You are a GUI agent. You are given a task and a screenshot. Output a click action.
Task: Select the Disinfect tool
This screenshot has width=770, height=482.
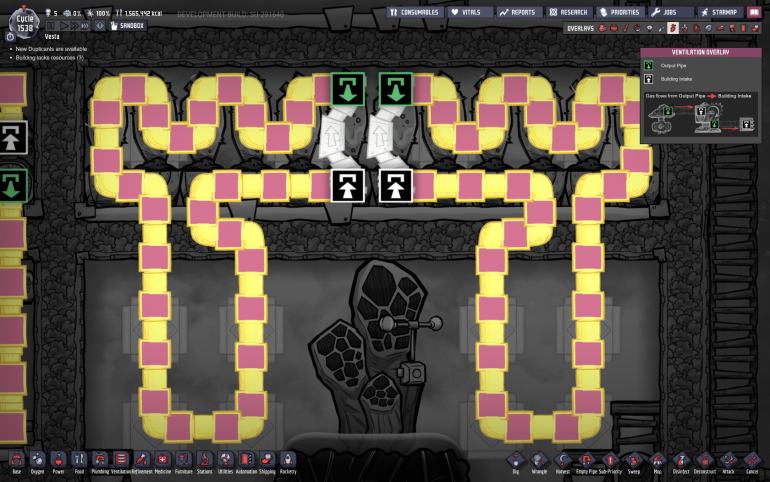tap(681, 463)
